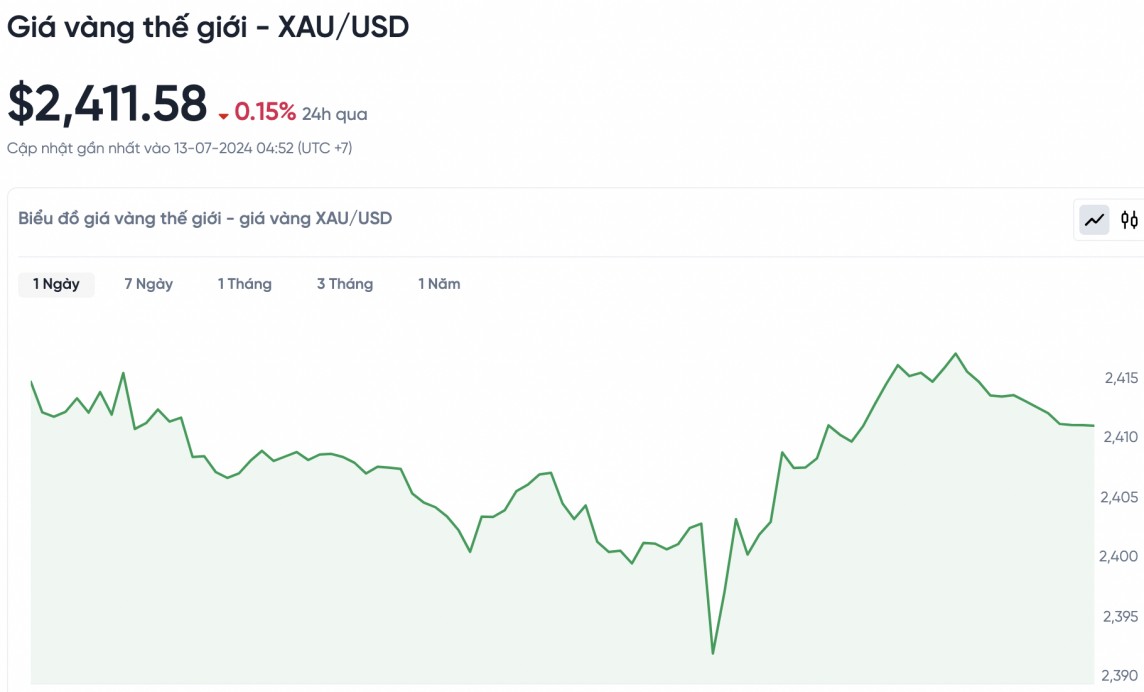The image size is (1144, 692).
Task: Click the Biểu đồ giá vàng chart title
Action: coord(205,218)
